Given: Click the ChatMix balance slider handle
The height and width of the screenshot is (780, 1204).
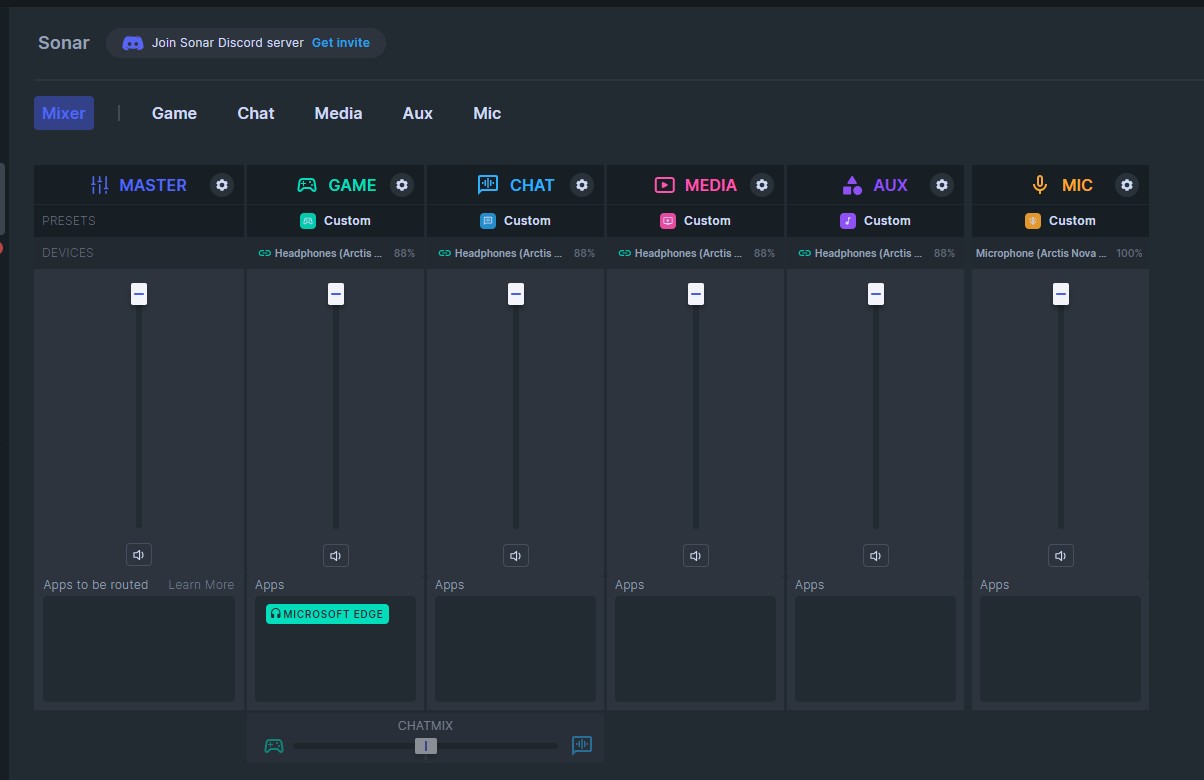Looking at the screenshot, I should pyautogui.click(x=426, y=746).
